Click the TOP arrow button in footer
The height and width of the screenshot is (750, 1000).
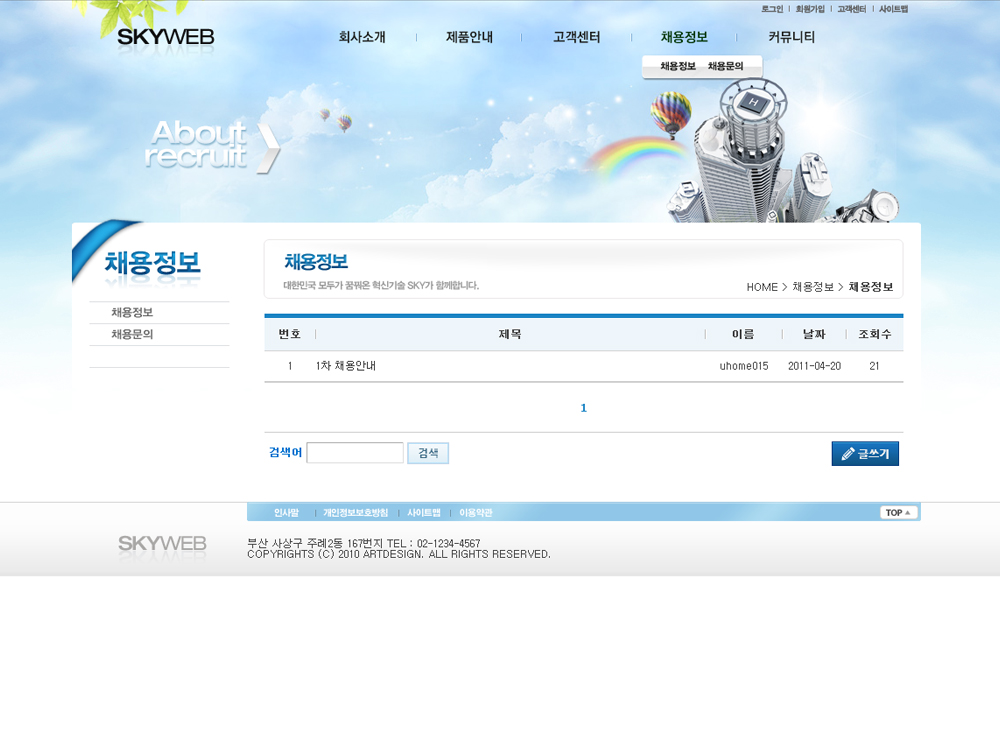click(898, 512)
